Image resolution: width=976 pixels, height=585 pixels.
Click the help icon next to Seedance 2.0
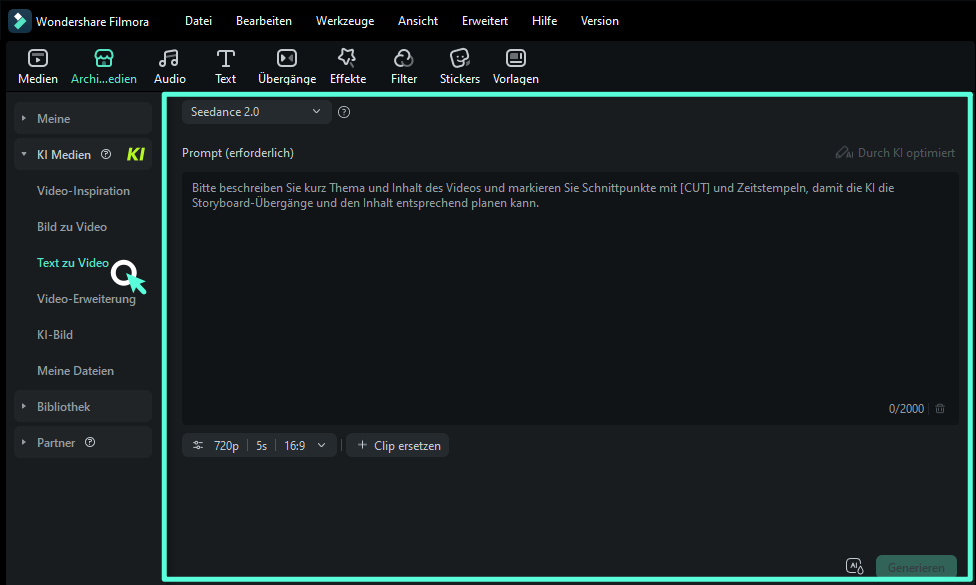344,113
